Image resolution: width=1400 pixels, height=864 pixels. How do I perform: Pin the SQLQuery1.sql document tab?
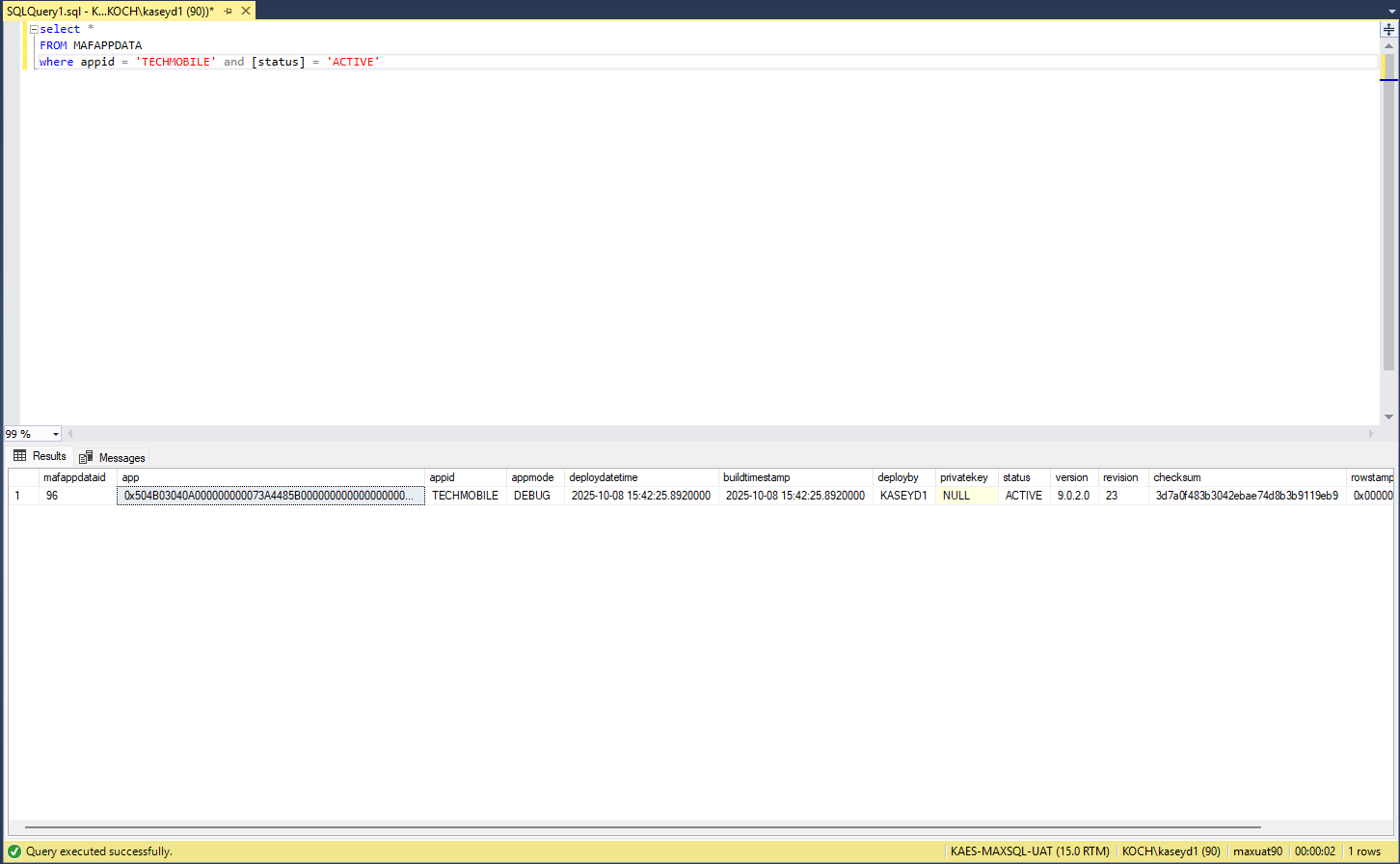(229, 11)
